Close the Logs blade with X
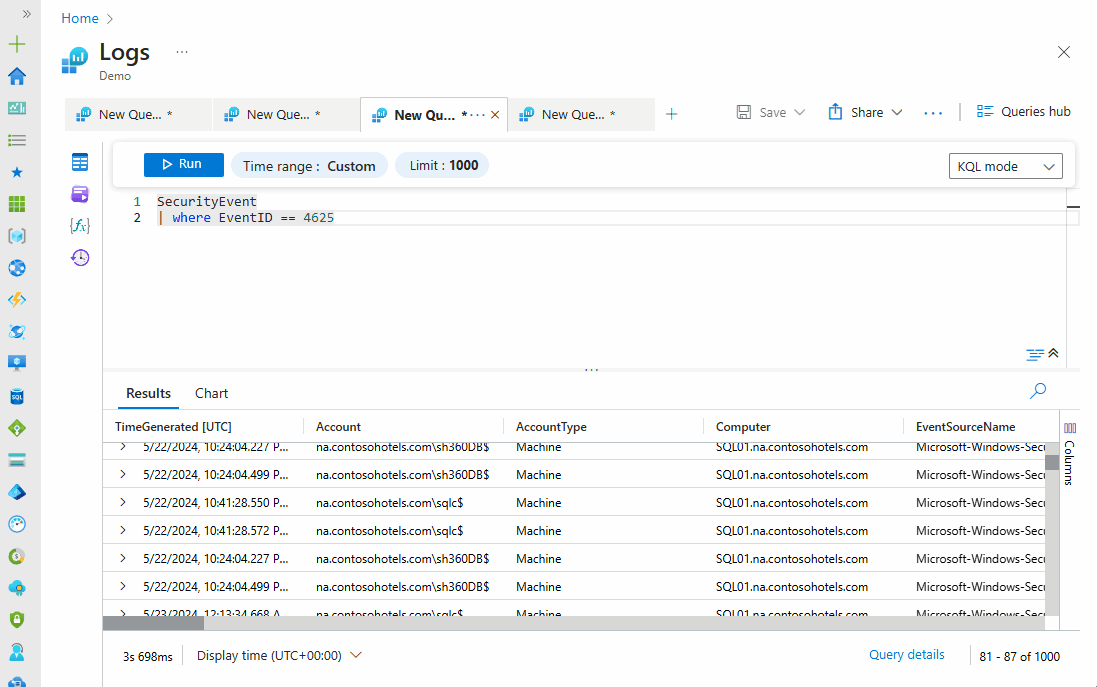This screenshot has width=1097, height=687. coord(1063,52)
